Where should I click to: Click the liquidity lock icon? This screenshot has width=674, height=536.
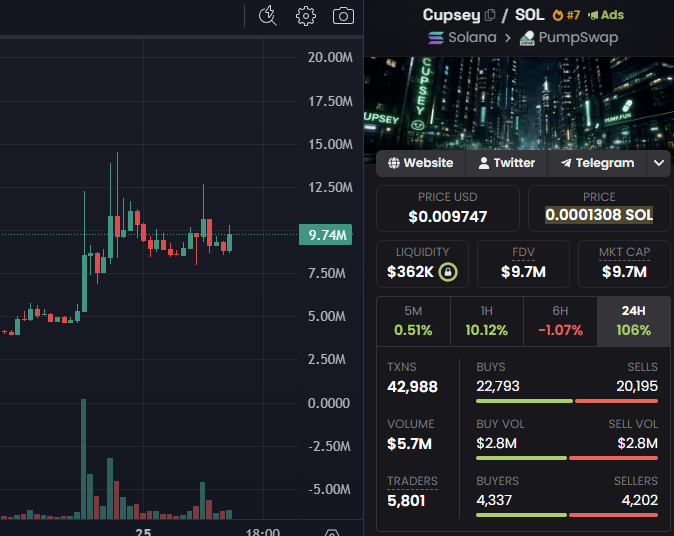(448, 272)
